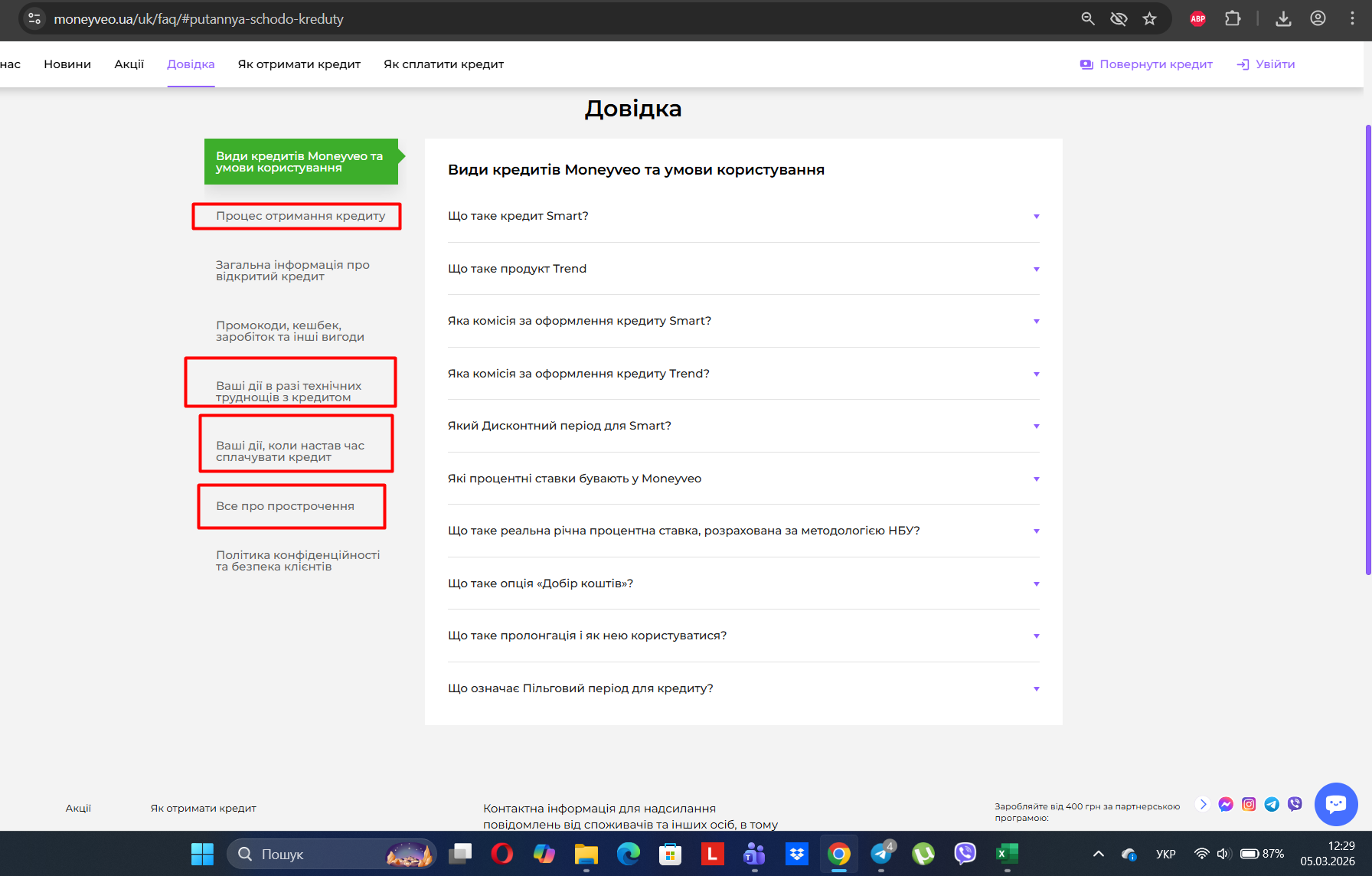
Task: Open battery status showing 87%
Action: pyautogui.click(x=1262, y=854)
